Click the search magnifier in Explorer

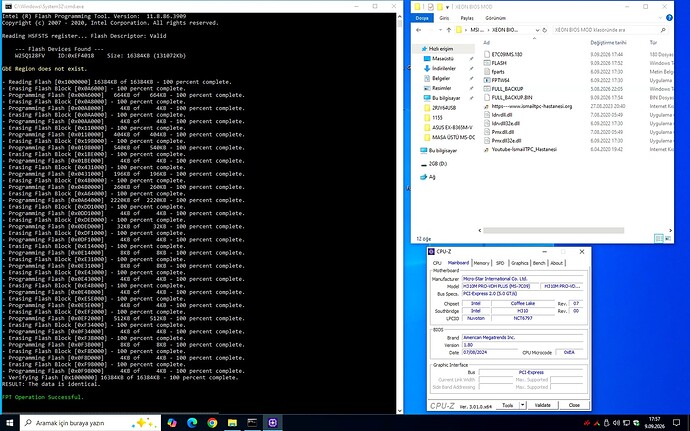[663, 30]
